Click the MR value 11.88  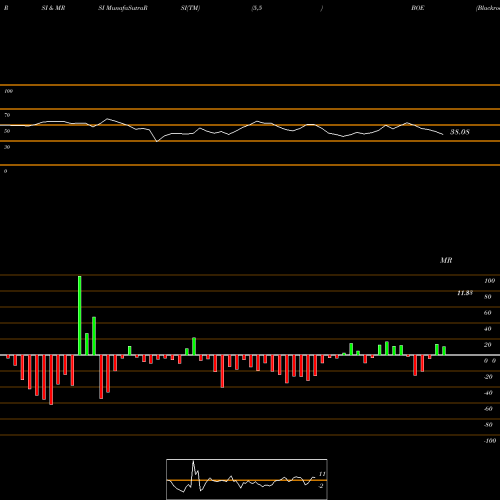tap(465, 293)
